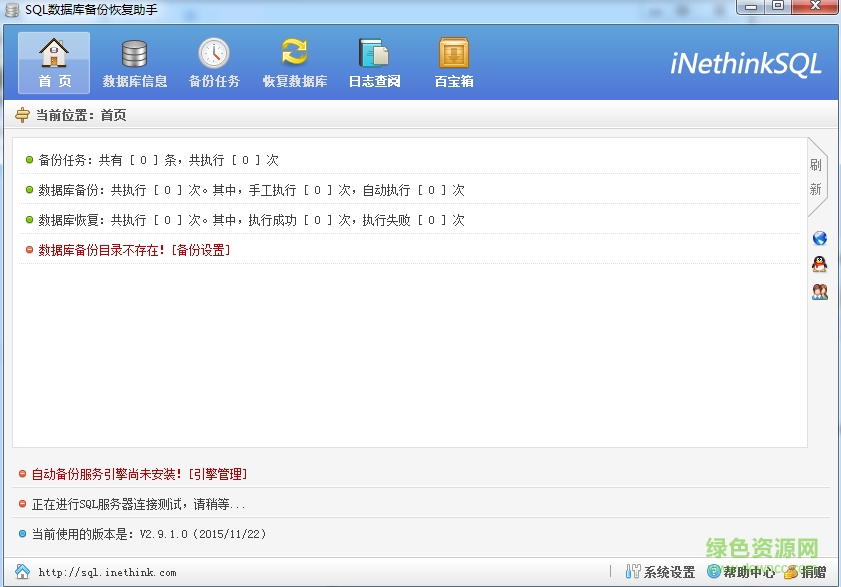The image size is (841, 587).
Task: Open 日志查阅 (Log Viewer) icon
Action: 373,60
